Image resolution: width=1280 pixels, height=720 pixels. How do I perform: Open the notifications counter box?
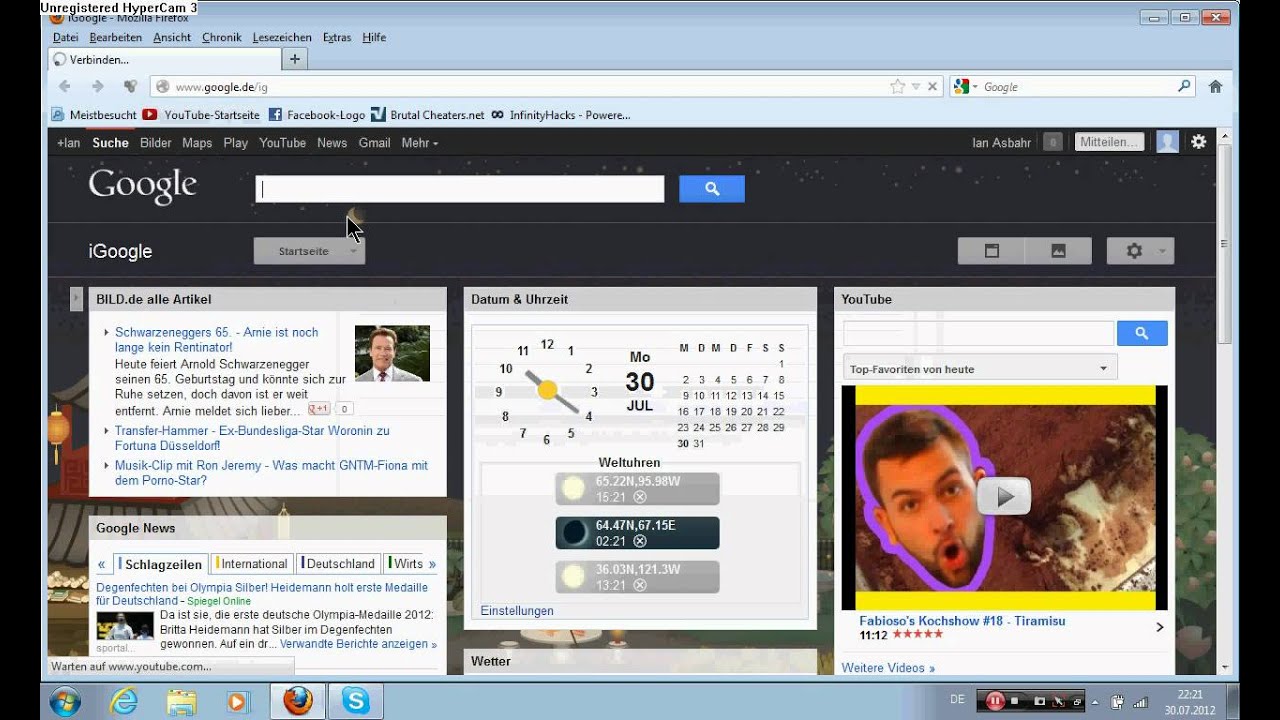pyautogui.click(x=1052, y=142)
